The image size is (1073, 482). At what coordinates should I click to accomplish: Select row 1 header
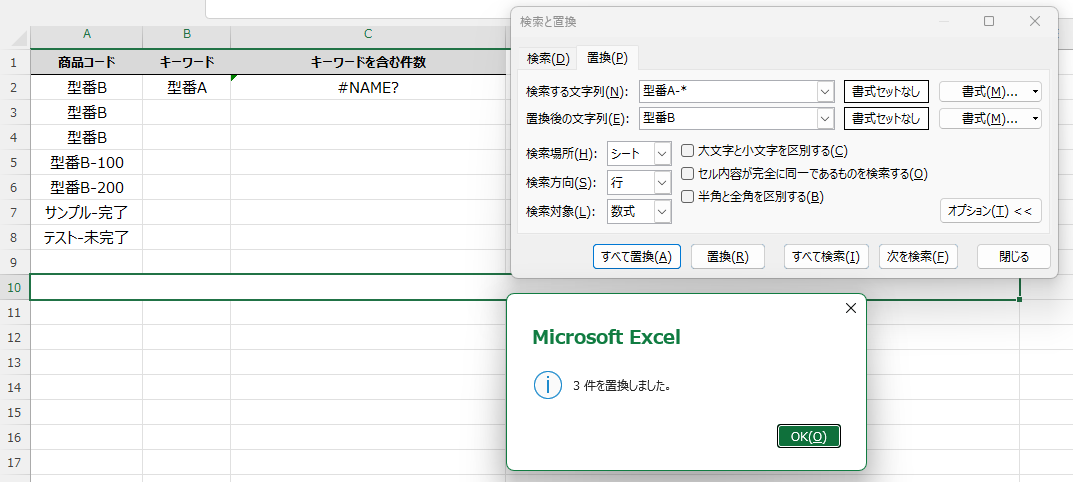point(14,62)
